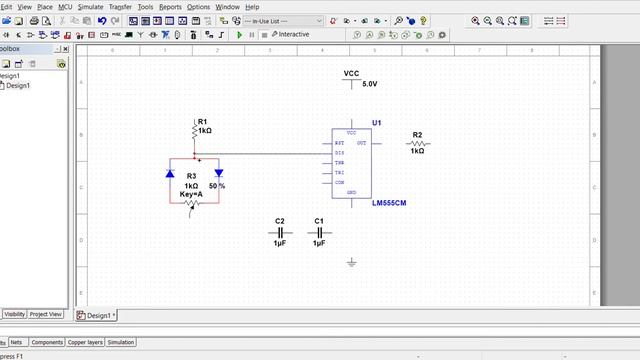Click the 50 % potentiometer value label
Viewport: 640px width, 360px height.
coord(217,186)
